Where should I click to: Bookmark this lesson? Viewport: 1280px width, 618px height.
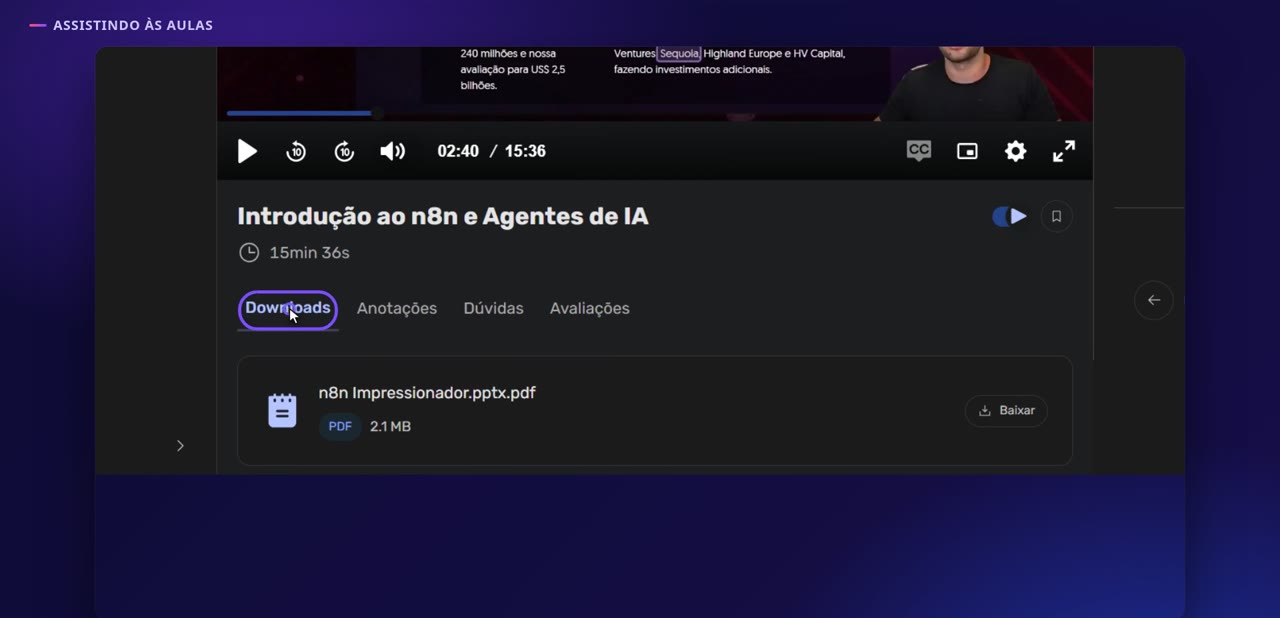tap(1056, 216)
